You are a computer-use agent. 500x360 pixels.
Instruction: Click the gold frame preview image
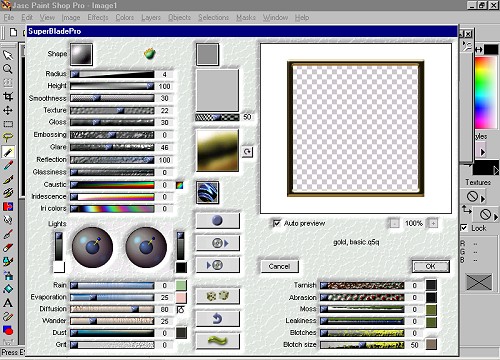point(356,128)
